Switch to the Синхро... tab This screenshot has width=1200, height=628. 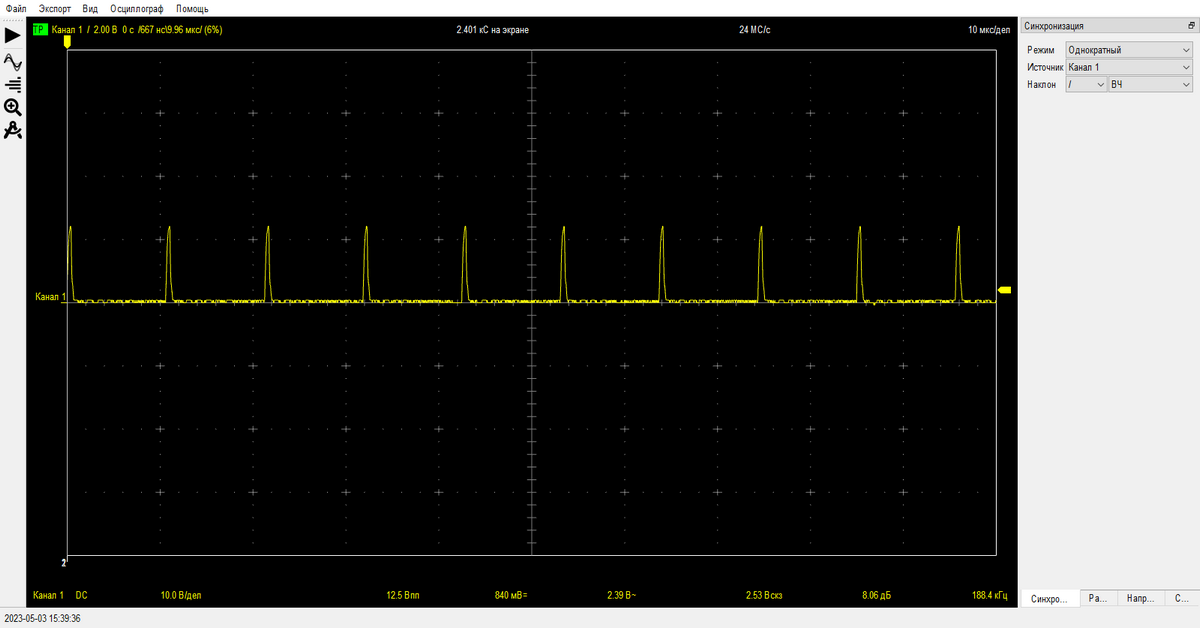tap(1048, 599)
